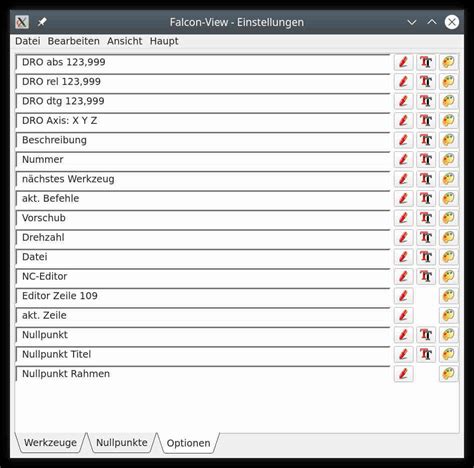
Task: Click the palette icon for akt. Zeile
Action: click(448, 315)
